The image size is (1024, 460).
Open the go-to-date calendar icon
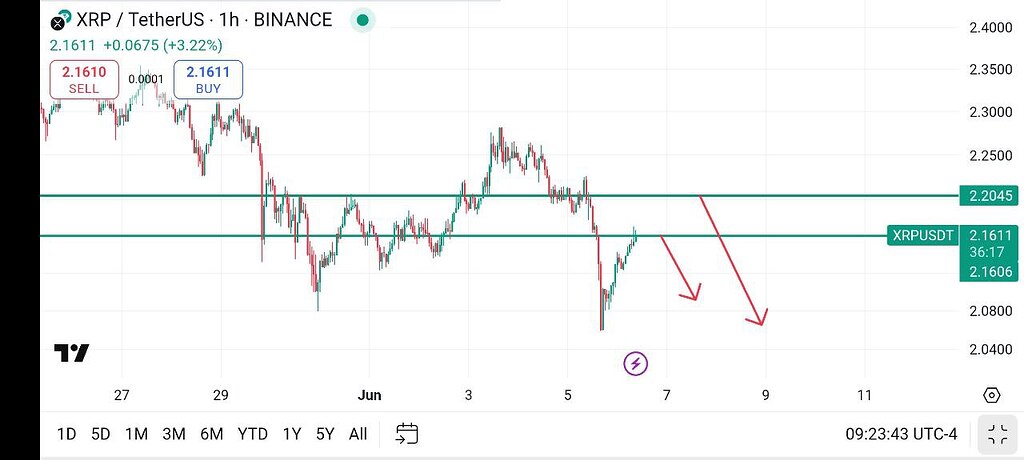pyautogui.click(x=407, y=434)
